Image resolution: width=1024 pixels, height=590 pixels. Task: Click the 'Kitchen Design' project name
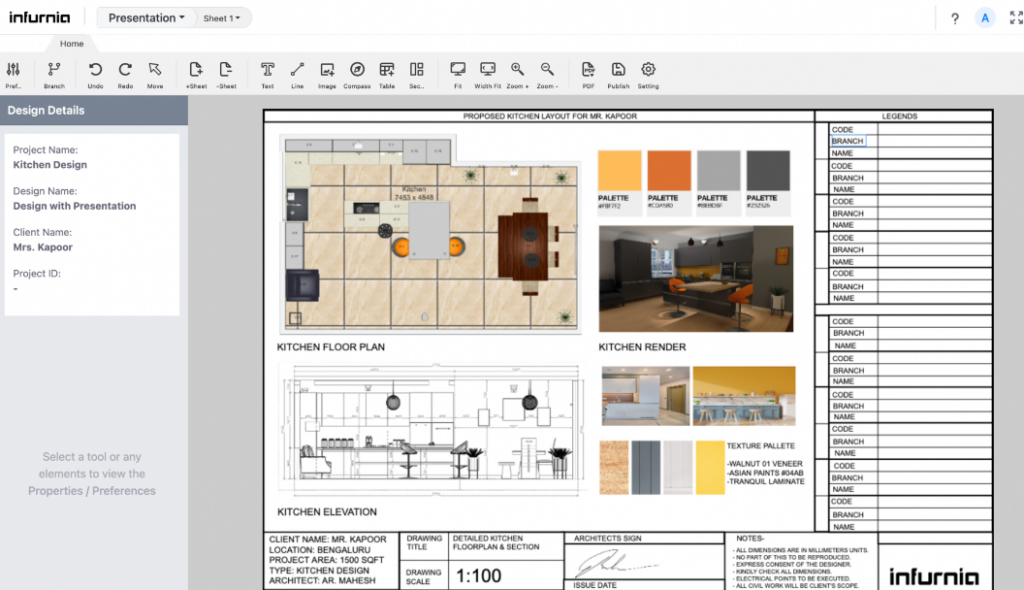coord(50,165)
